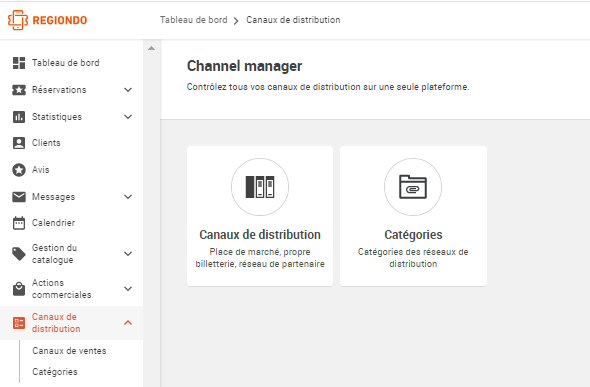Expand the Actions commerciales chevron

click(x=128, y=289)
